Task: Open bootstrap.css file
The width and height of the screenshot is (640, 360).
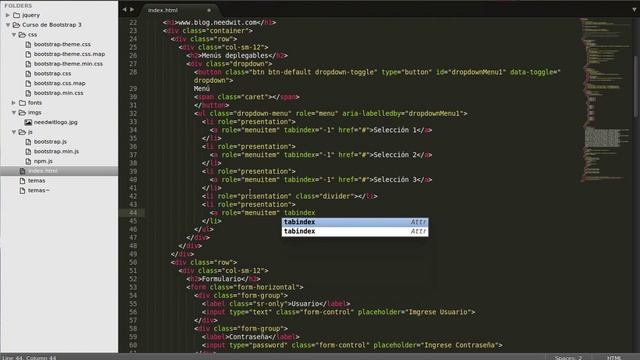Action: [x=52, y=73]
